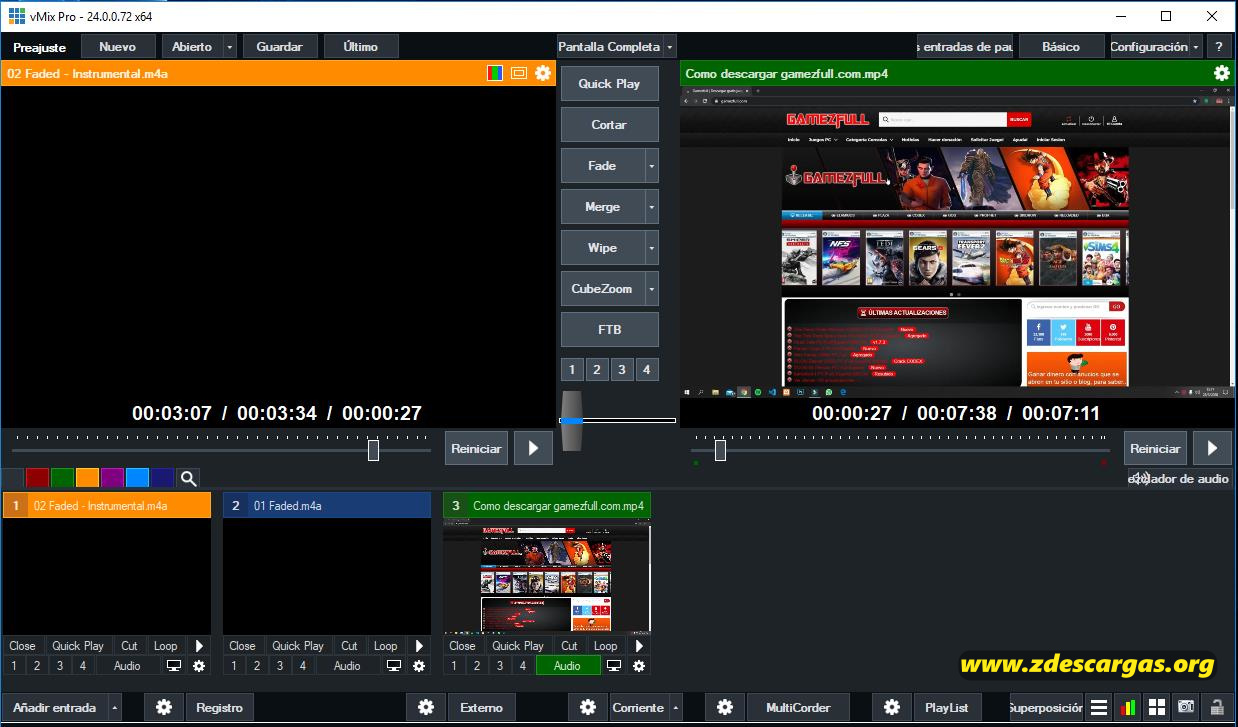
Task: Toggle Loop for input 2
Action: click(x=385, y=646)
